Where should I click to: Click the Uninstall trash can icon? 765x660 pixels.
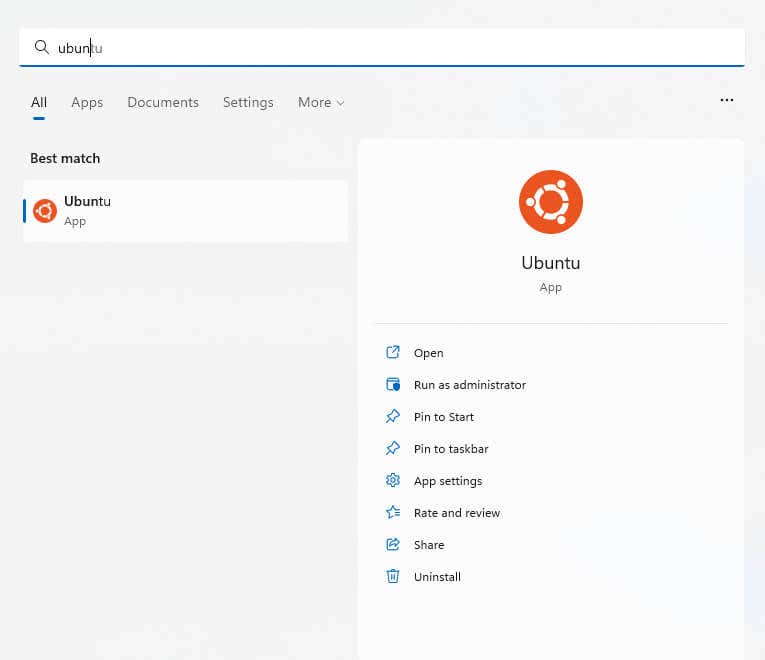(393, 577)
